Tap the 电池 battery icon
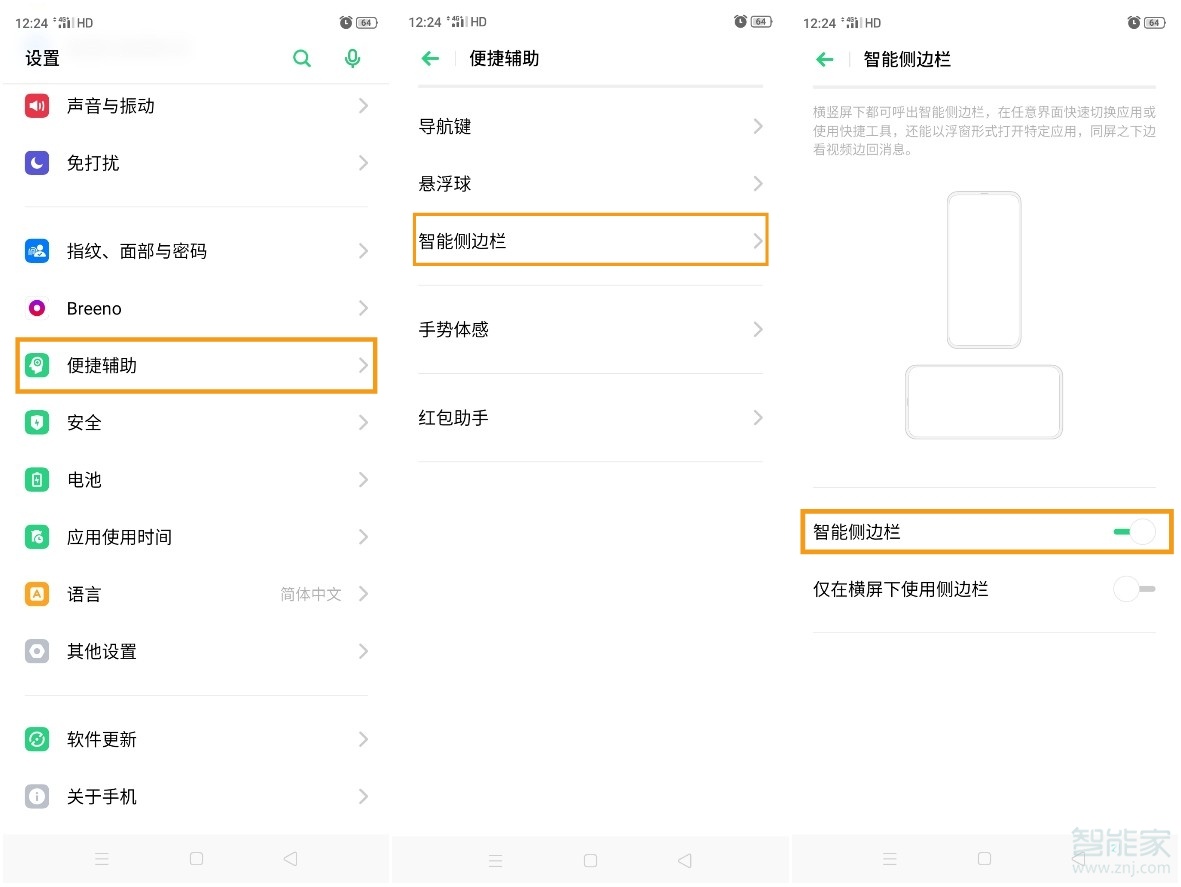This screenshot has height=887, width=1181. pos(37,480)
